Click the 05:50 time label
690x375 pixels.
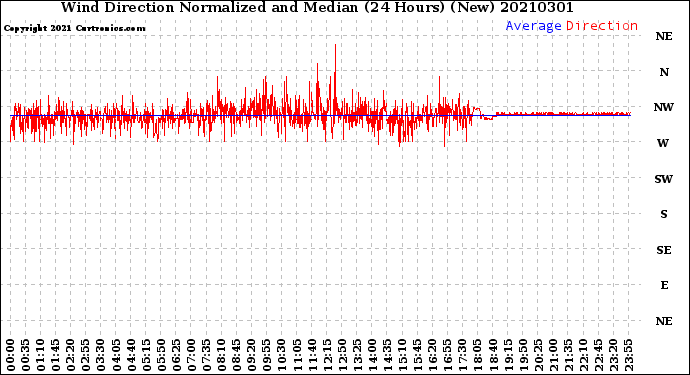point(161,355)
